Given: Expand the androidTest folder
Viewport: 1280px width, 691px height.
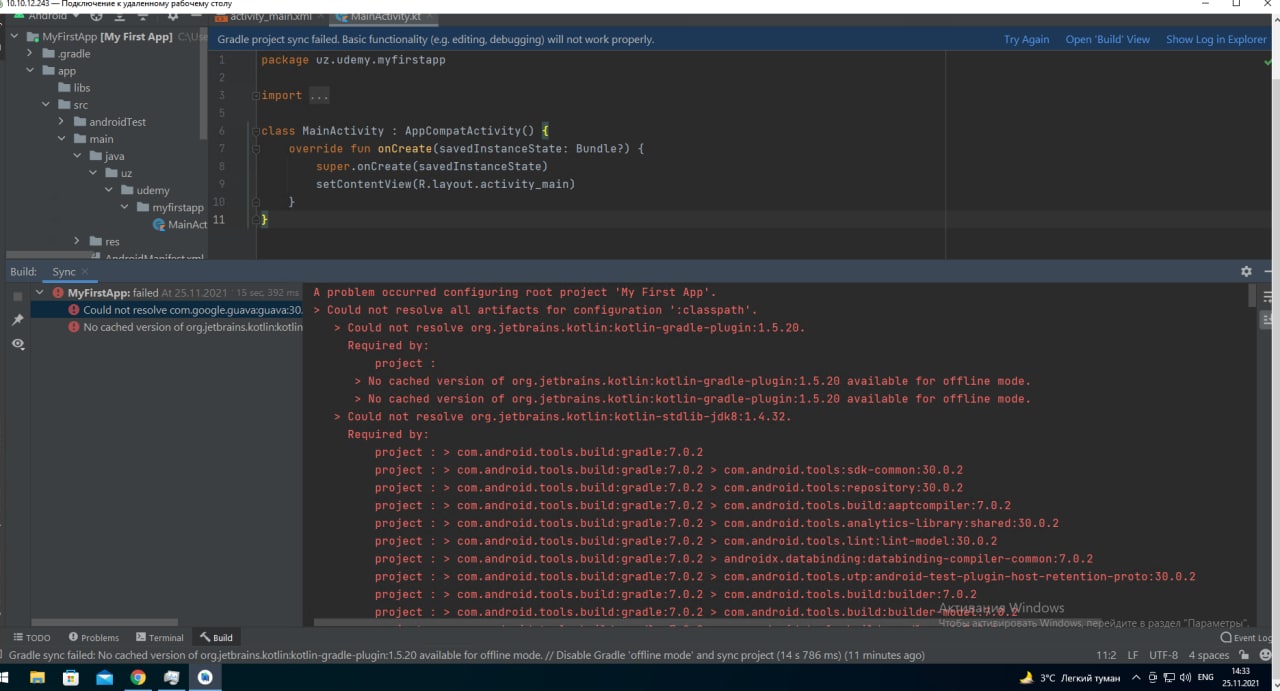Looking at the screenshot, I should (x=62, y=122).
